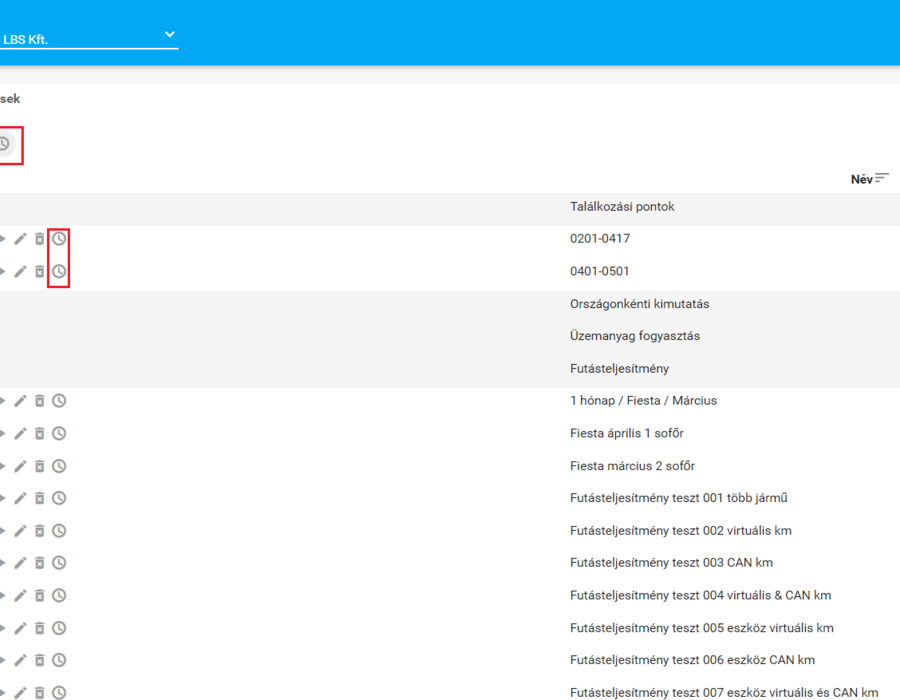The width and height of the screenshot is (900, 700).
Task: Schedule the Fiesta március 2 sofőr report
Action: (x=59, y=466)
